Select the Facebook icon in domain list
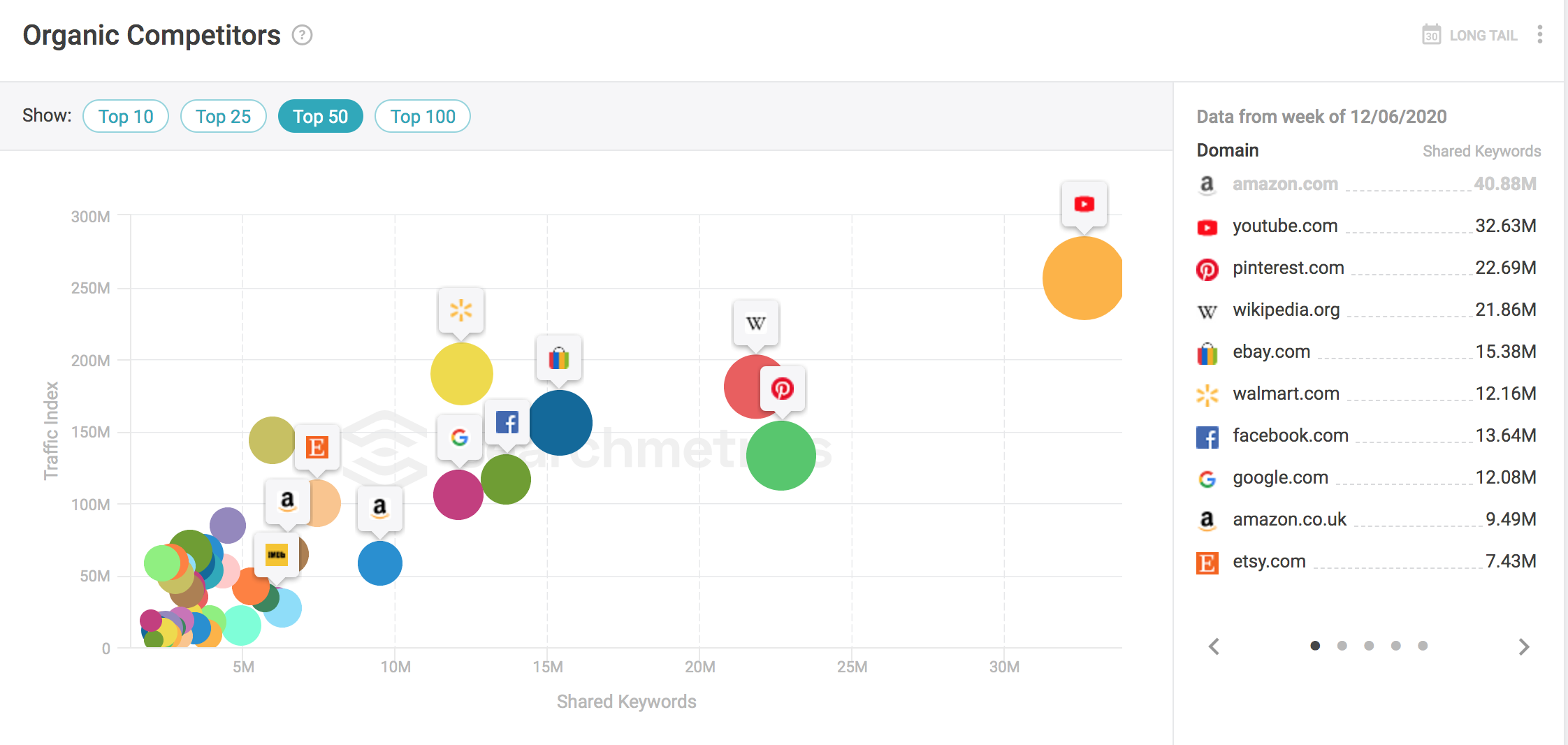 click(x=1207, y=437)
